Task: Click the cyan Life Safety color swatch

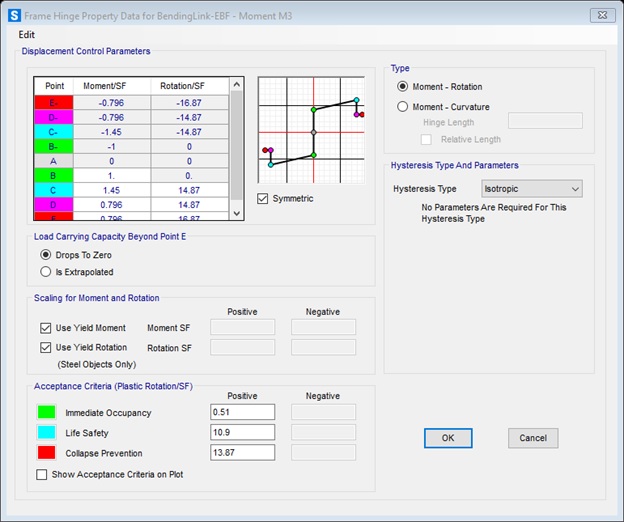Action: [x=46, y=432]
